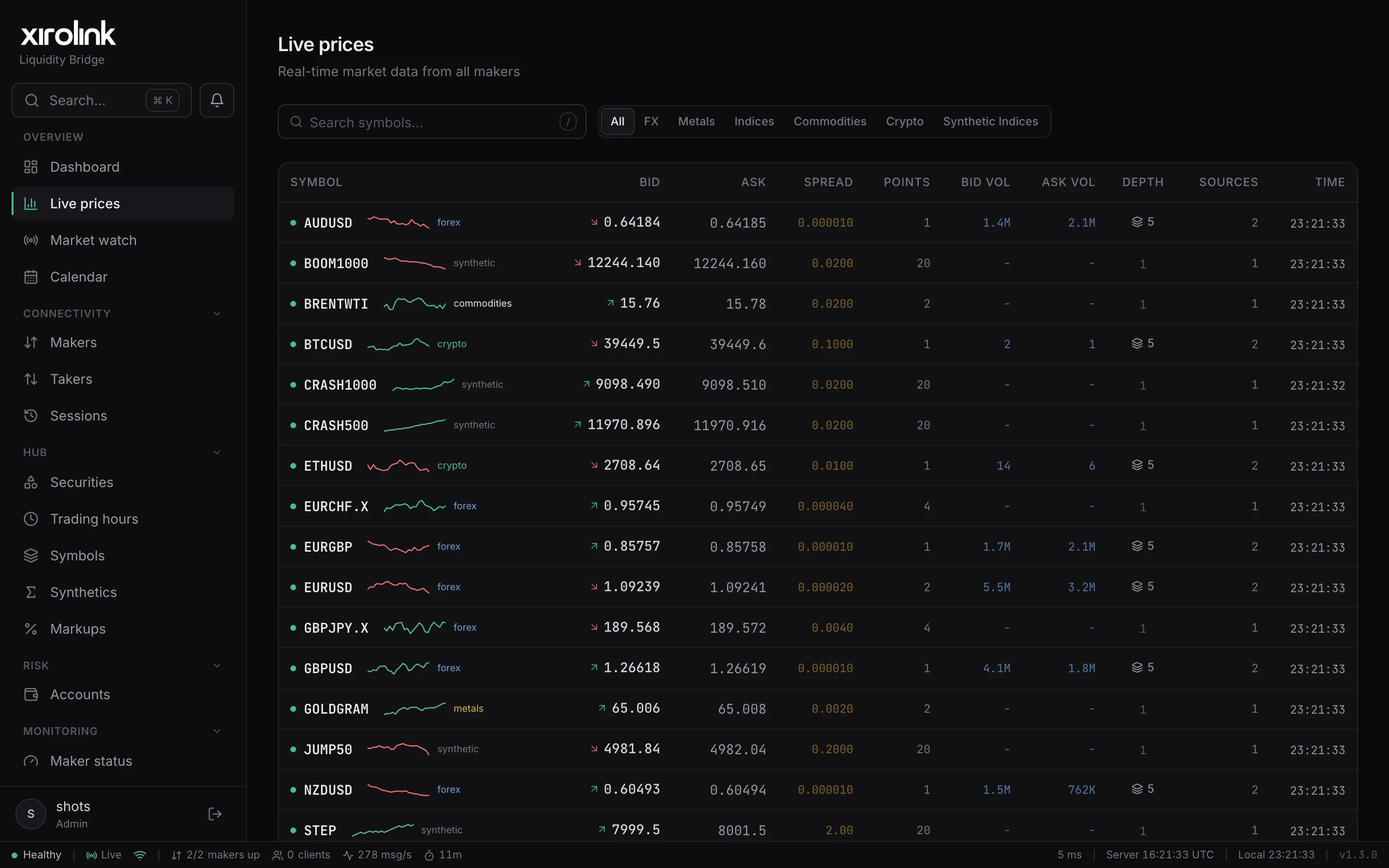1389x868 pixels.
Task: Click the uptime timer icon in status bar
Action: click(x=429, y=855)
